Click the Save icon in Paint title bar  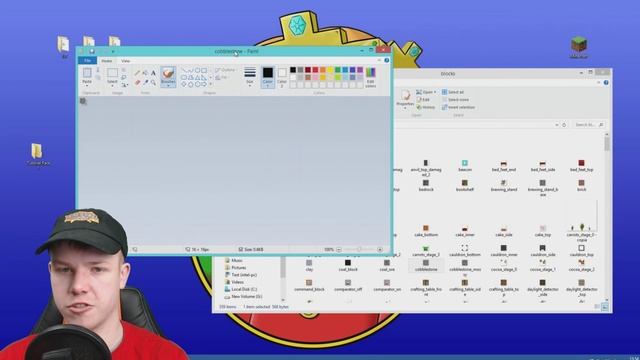tap(92, 51)
